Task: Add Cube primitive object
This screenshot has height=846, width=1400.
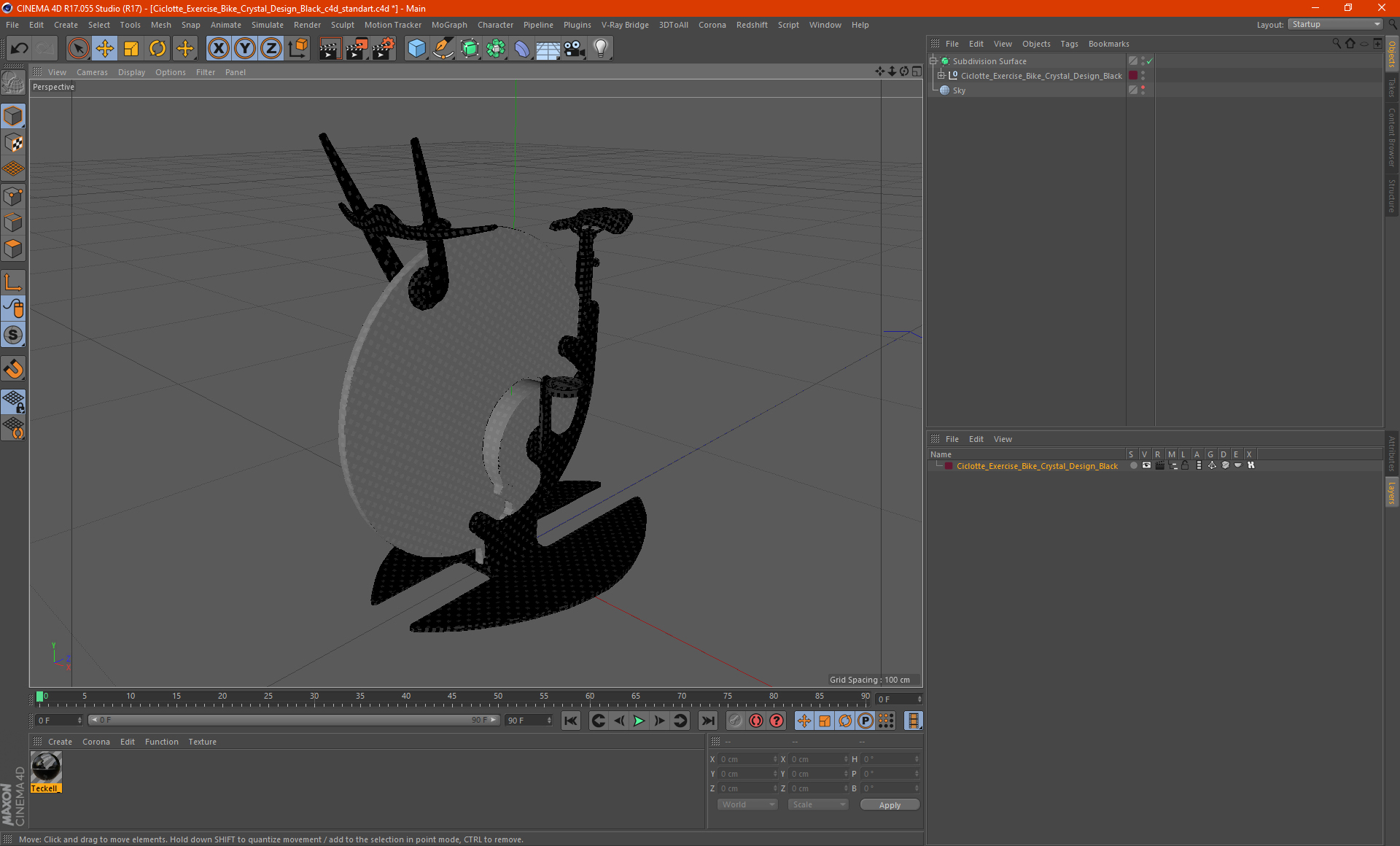Action: click(416, 49)
